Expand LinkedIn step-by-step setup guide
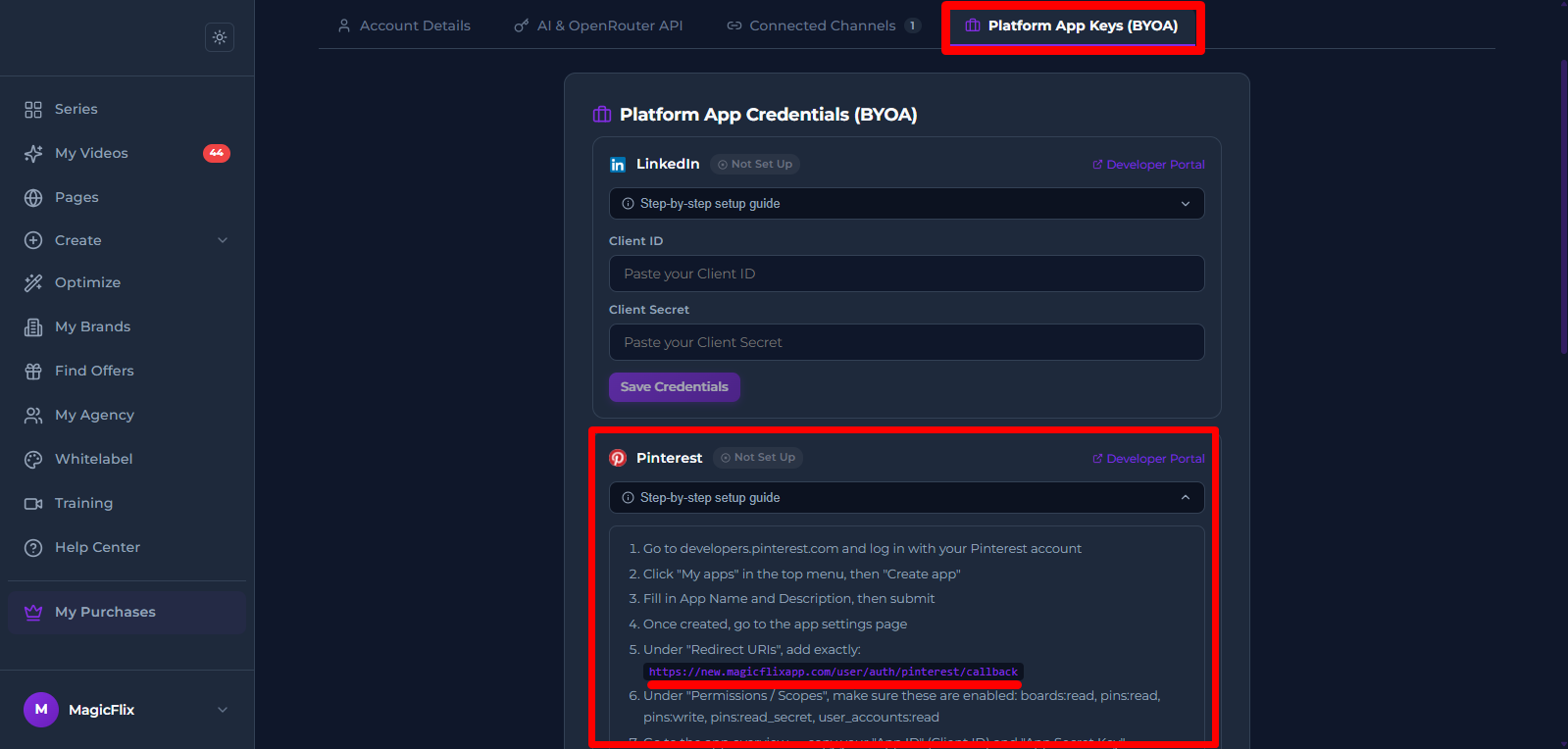Screen dimensions: 1568x749 (x=907, y=204)
